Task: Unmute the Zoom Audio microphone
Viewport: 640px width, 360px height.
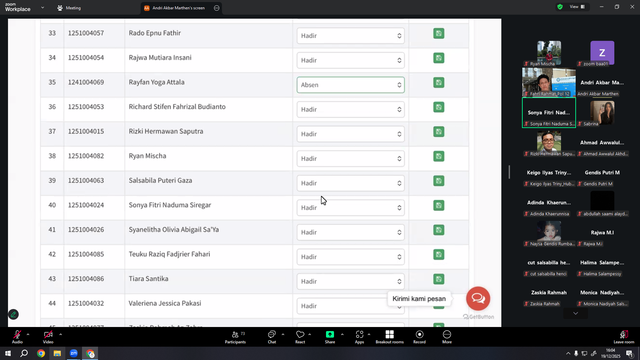Action: [x=17, y=337]
